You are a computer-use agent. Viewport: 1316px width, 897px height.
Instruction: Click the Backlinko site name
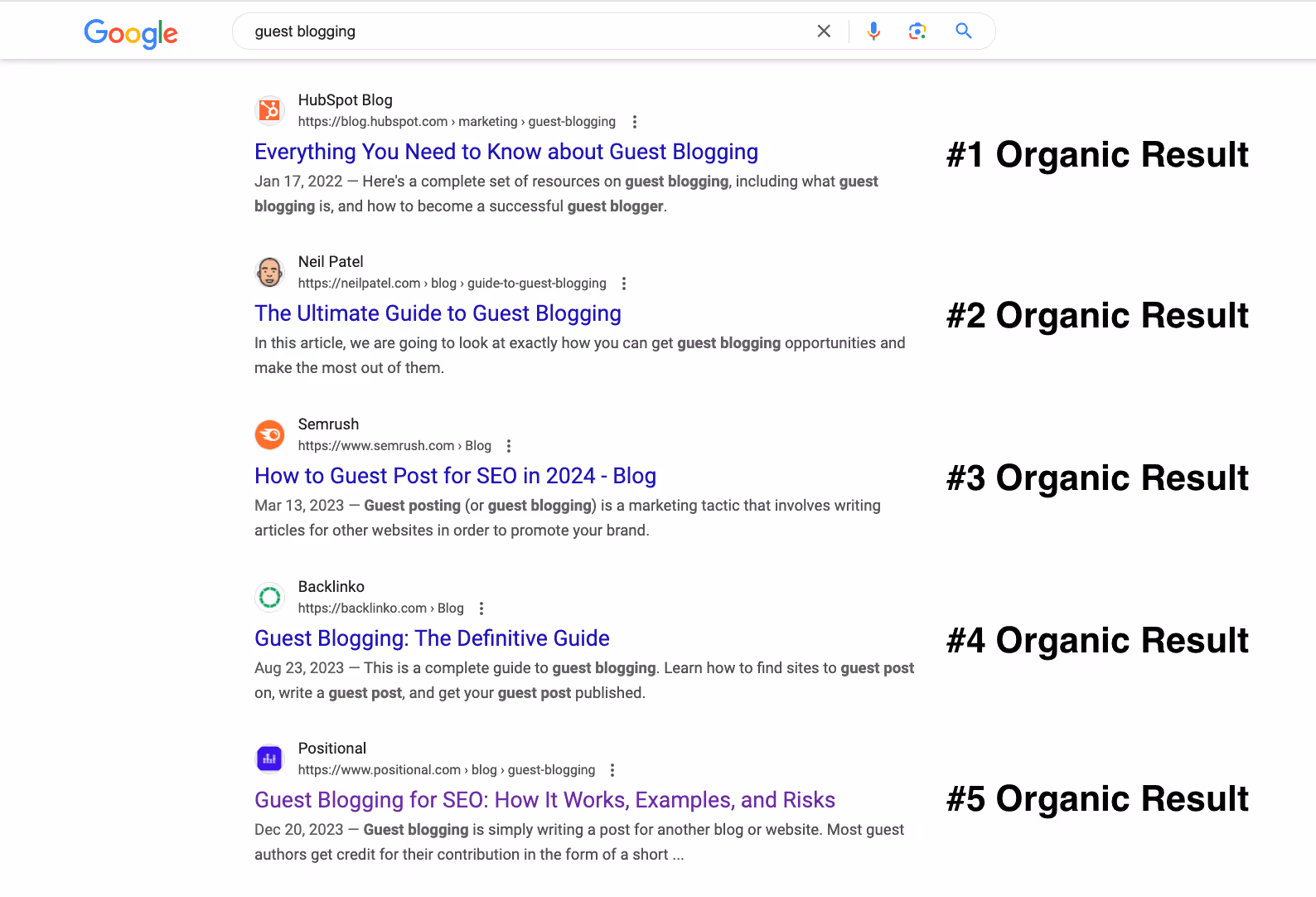[331, 587]
